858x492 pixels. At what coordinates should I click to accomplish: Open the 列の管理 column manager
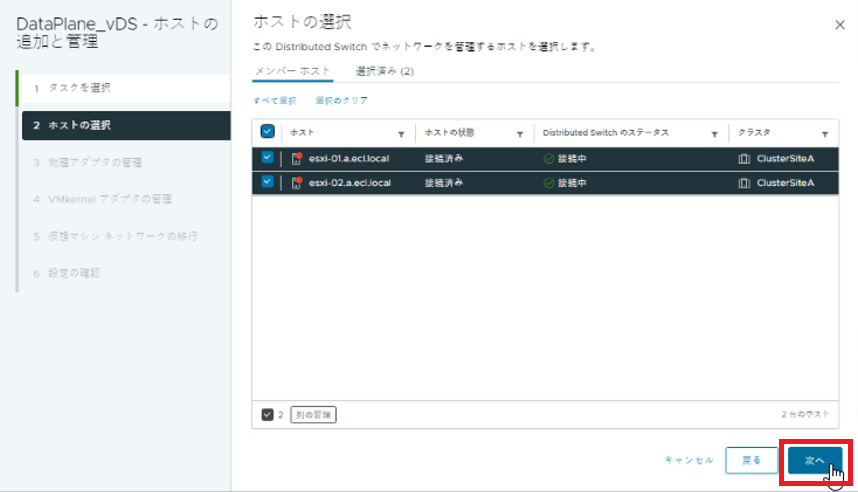point(313,414)
